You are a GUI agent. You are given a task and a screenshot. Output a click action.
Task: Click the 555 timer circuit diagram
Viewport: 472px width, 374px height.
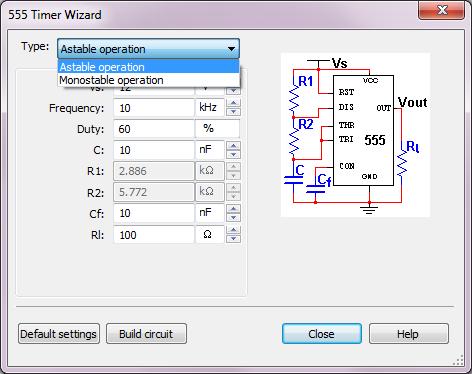pyautogui.click(x=355, y=135)
